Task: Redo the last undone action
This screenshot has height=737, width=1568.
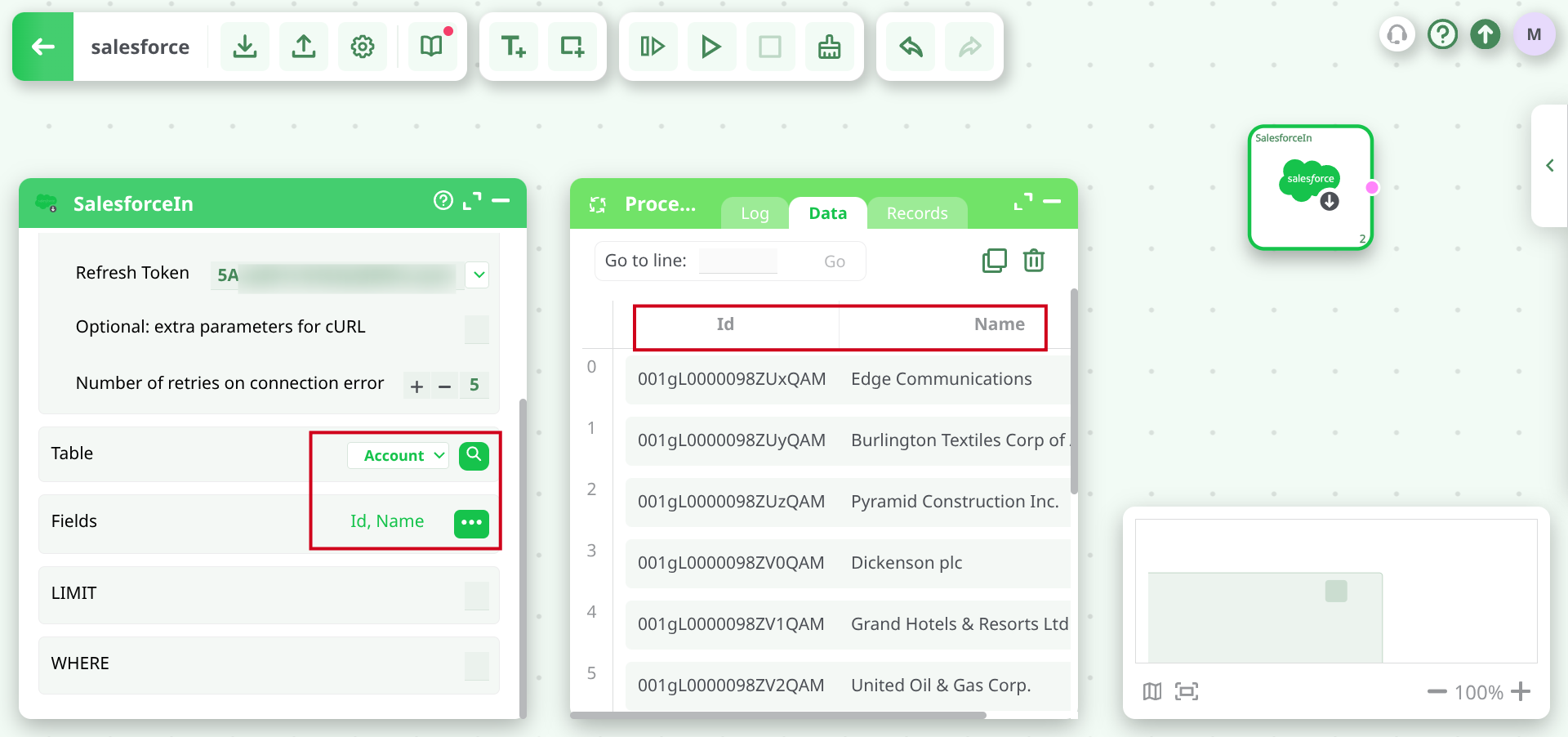Action: click(969, 47)
